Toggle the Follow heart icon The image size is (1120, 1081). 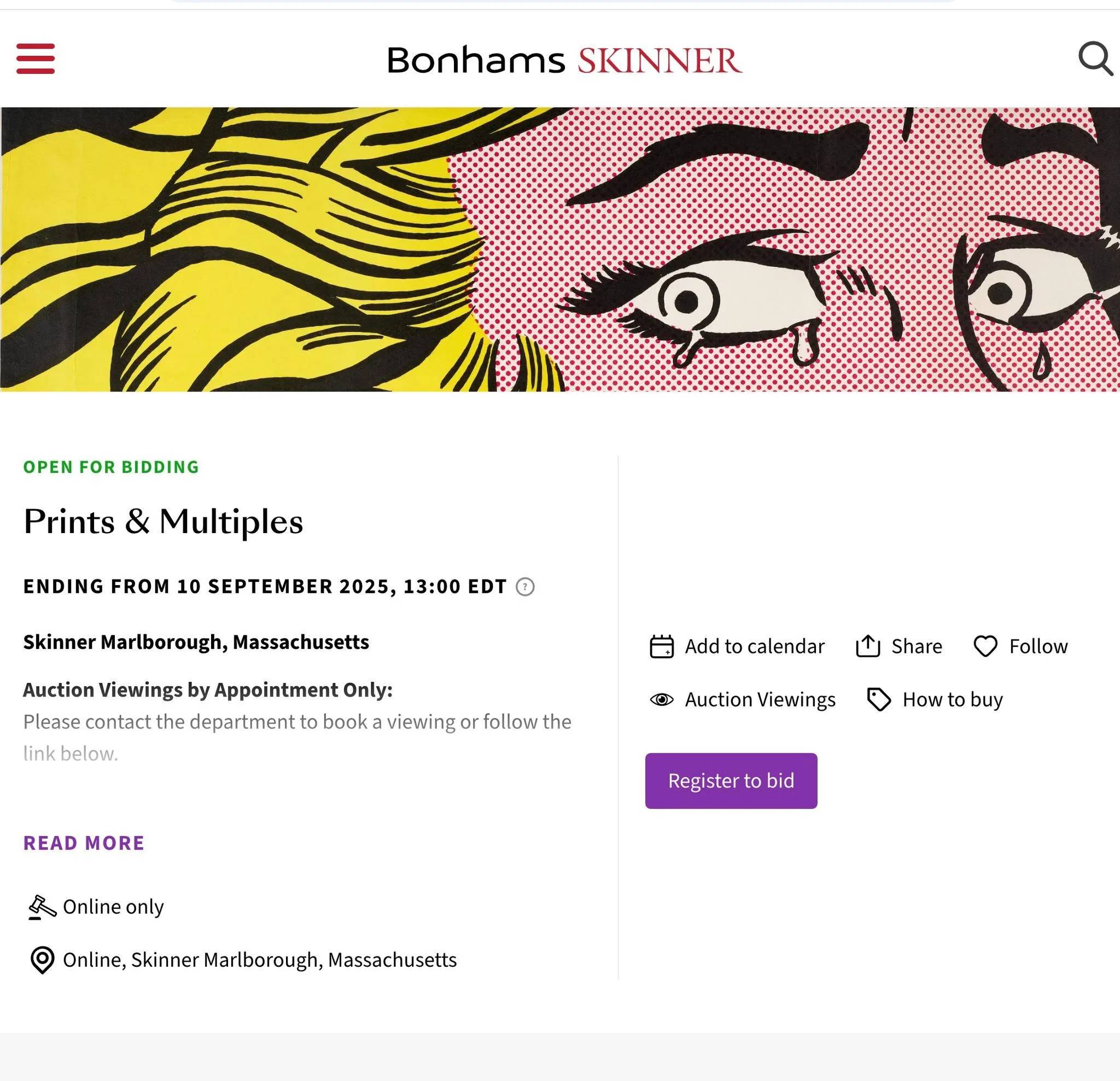[985, 647]
